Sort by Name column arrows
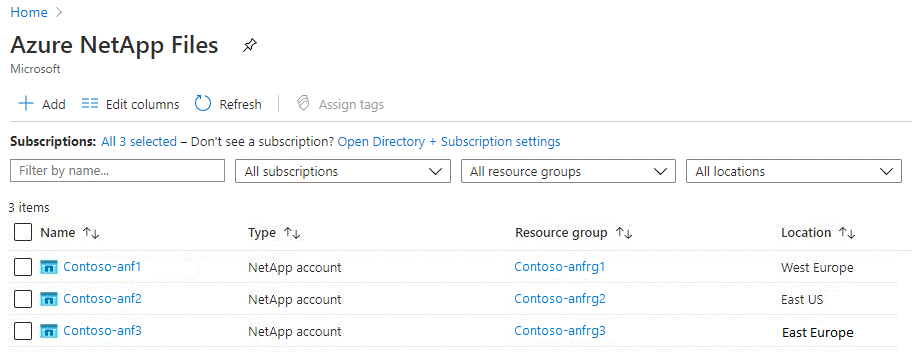The width and height of the screenshot is (921, 361). point(90,233)
